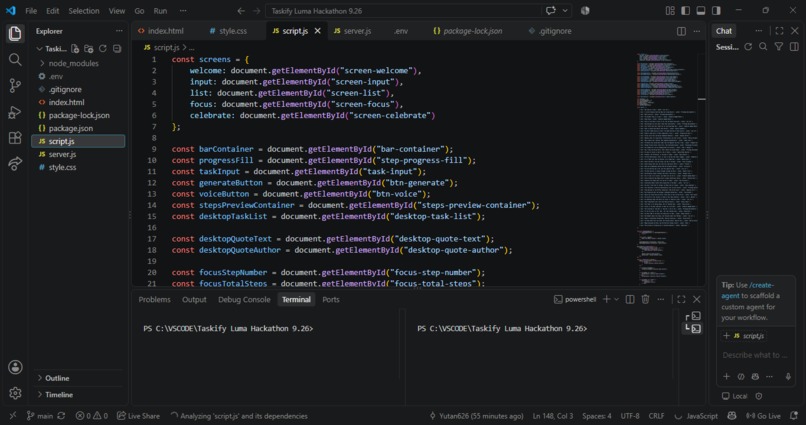Toggle primary side bar visibility
This screenshot has width=806, height=425.
coord(685,10)
